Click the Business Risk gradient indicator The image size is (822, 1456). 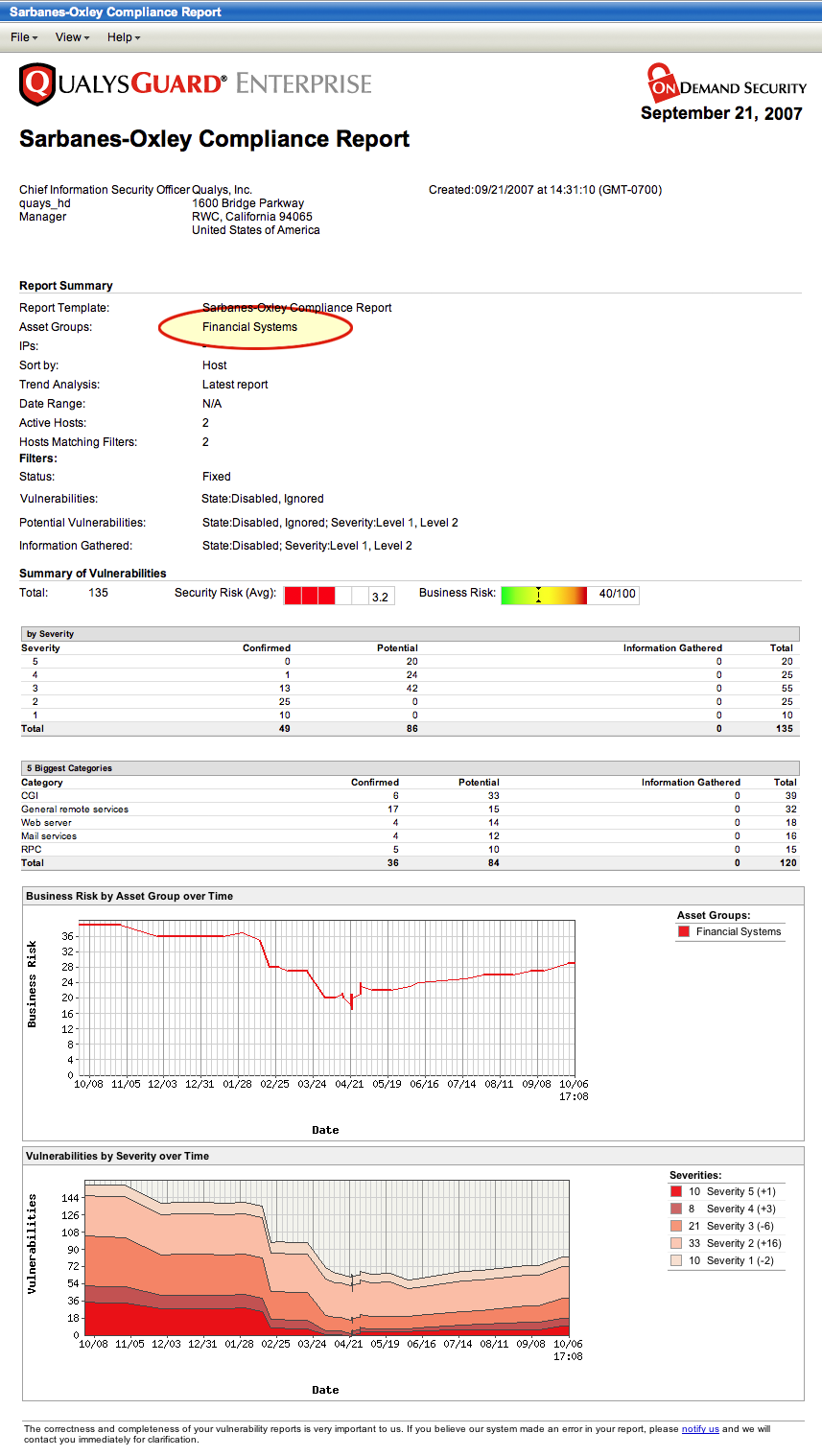pyautogui.click(x=544, y=595)
